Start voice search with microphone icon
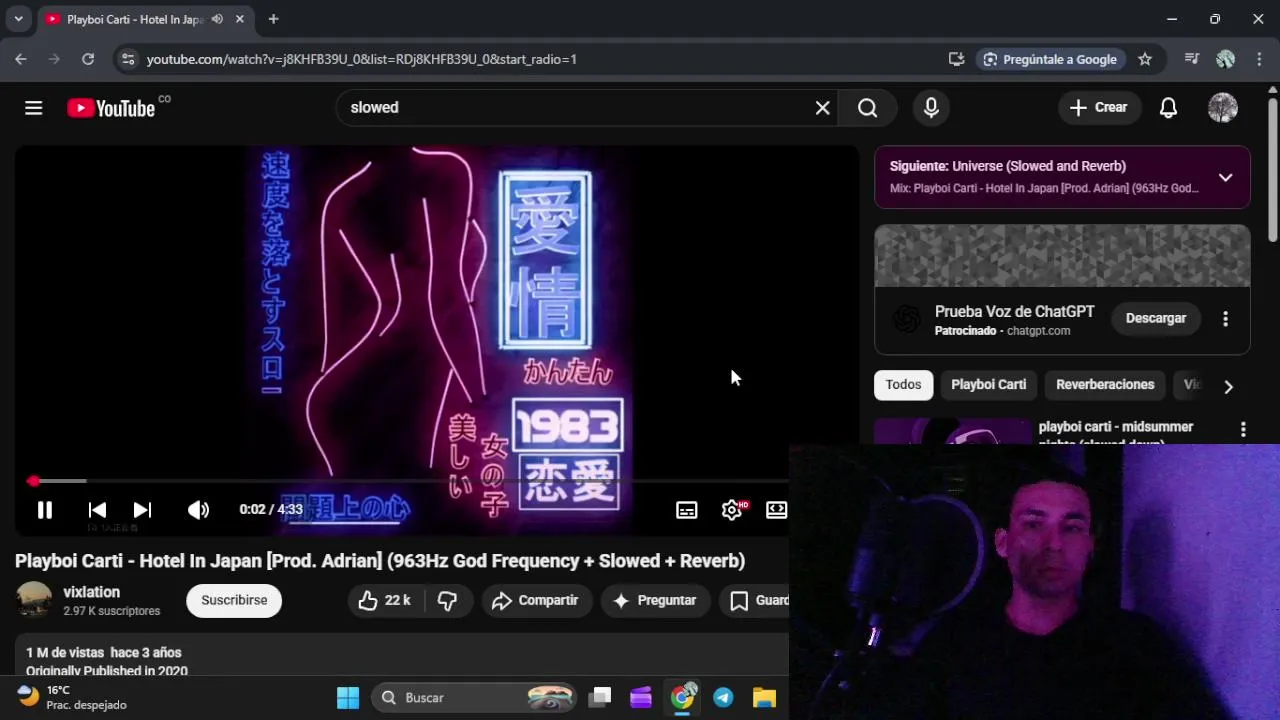The width and height of the screenshot is (1280, 720). [x=931, y=108]
